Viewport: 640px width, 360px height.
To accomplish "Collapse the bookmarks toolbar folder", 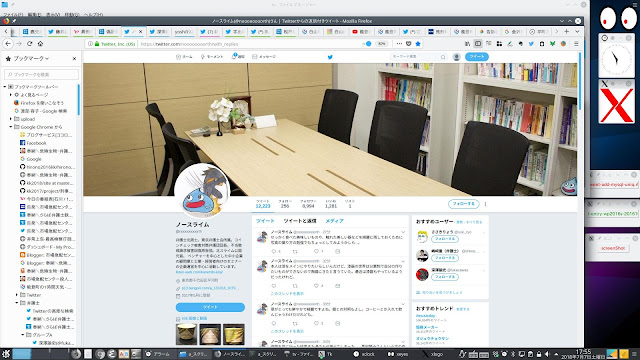I will [5, 87].
